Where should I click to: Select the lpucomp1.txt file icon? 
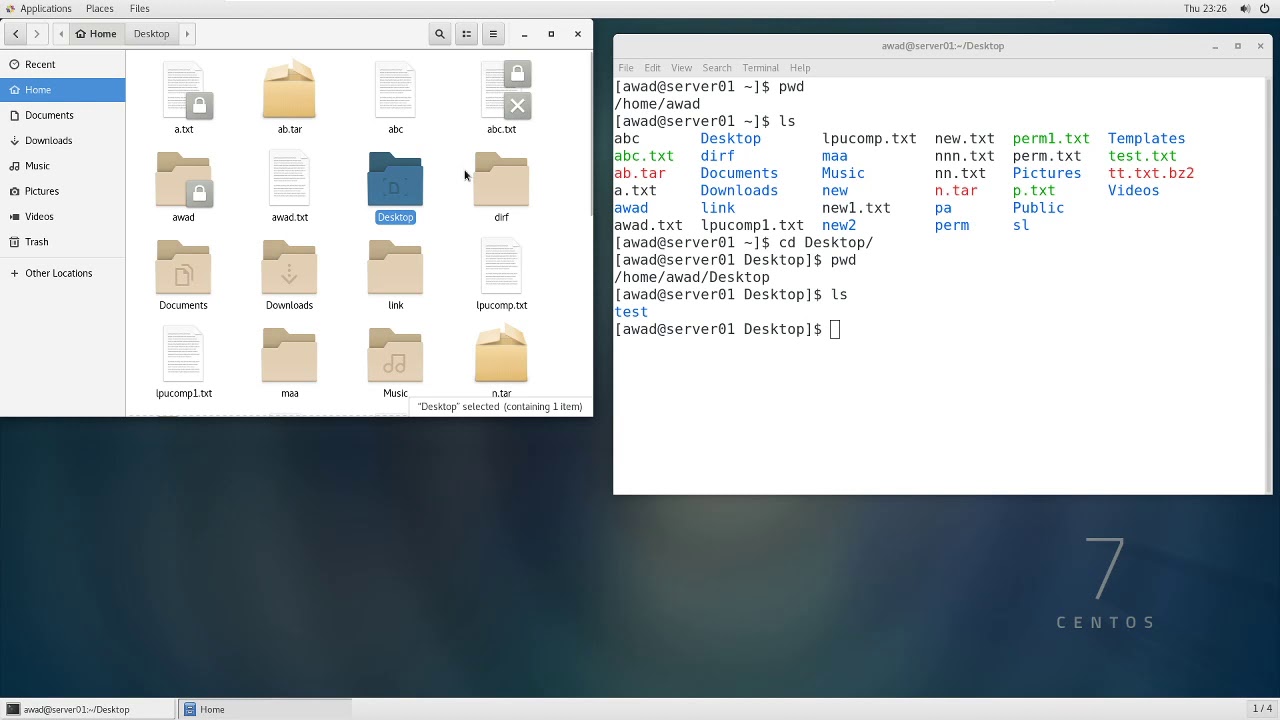(183, 356)
